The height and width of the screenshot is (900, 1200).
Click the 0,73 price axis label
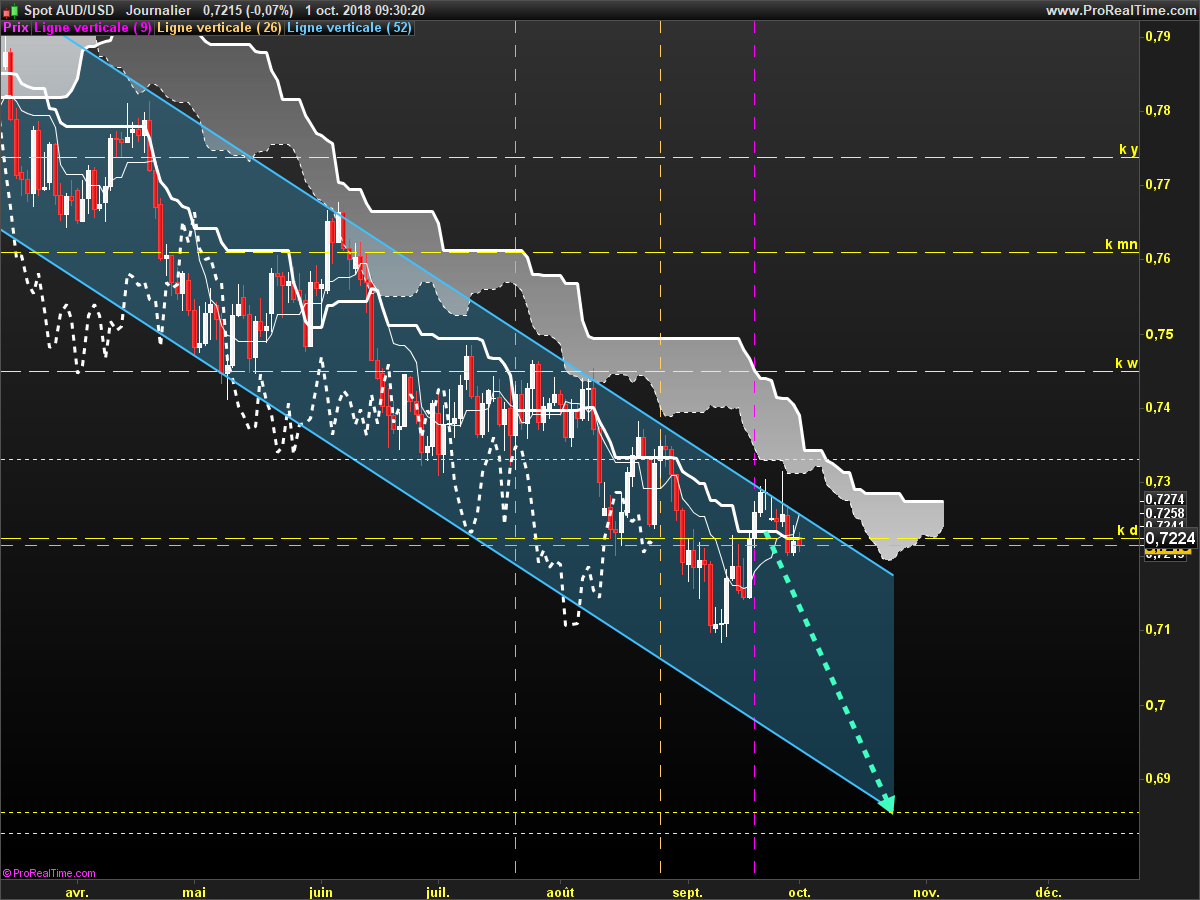1157,481
